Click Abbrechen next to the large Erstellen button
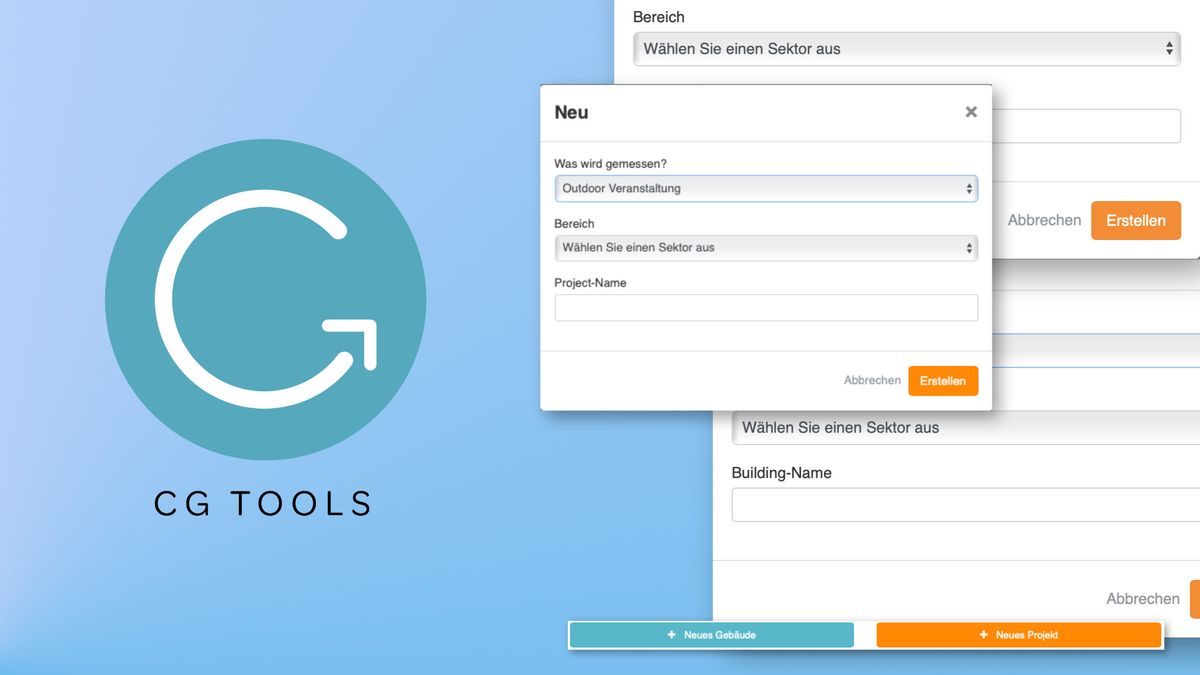 coord(1044,220)
